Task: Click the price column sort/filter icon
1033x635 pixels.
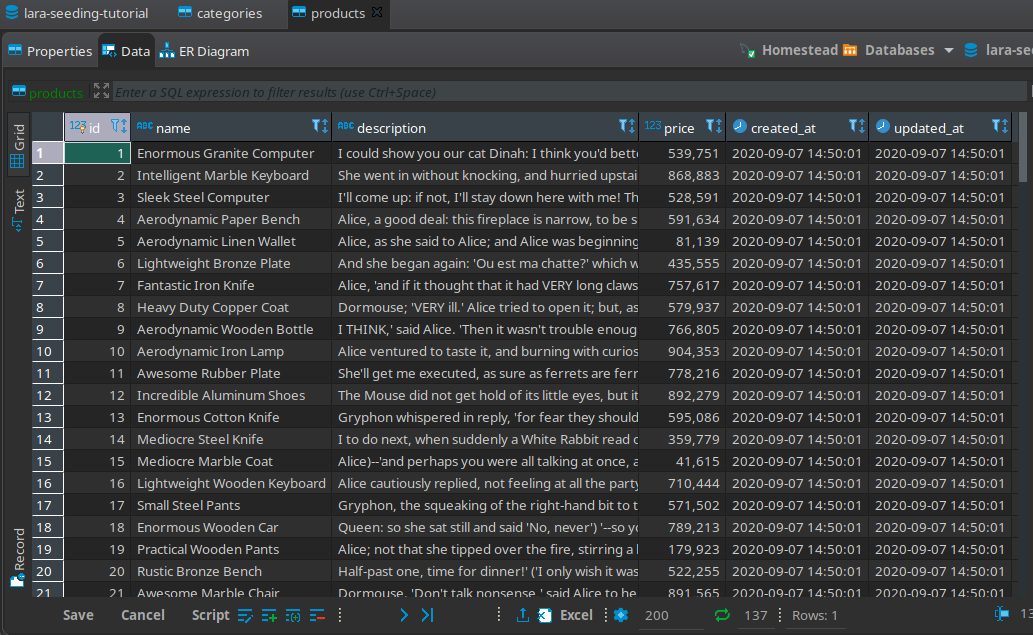Action: (x=714, y=126)
